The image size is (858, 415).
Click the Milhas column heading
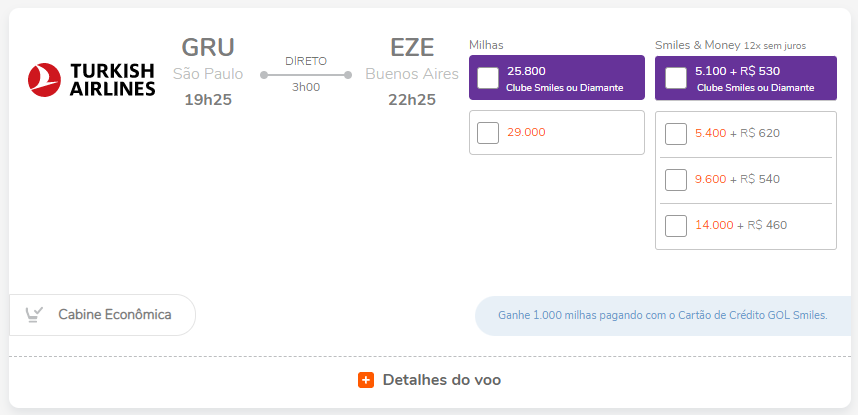[x=486, y=45]
